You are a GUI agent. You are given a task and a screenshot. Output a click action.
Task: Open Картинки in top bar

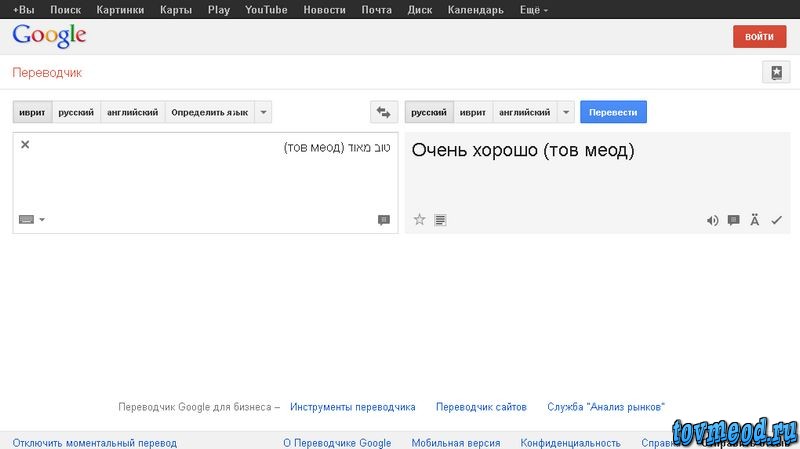coord(120,10)
